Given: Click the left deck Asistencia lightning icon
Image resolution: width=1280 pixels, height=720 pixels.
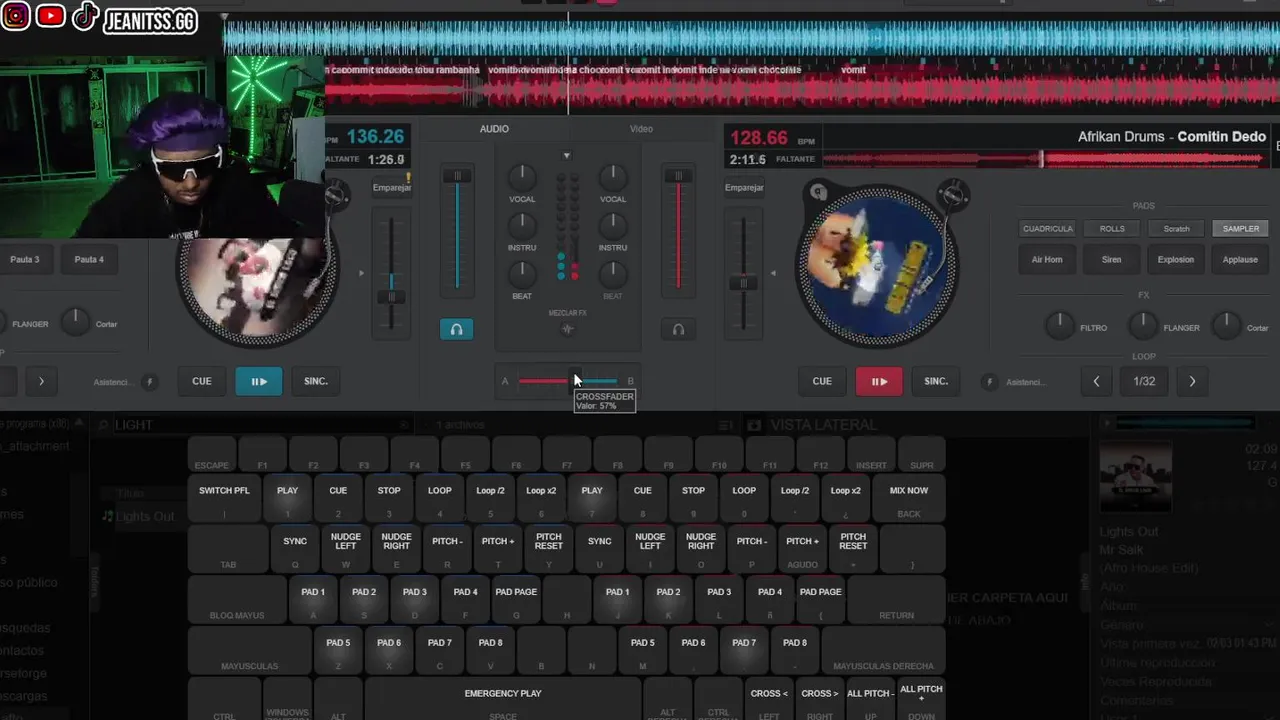Looking at the screenshot, I should coord(150,381).
